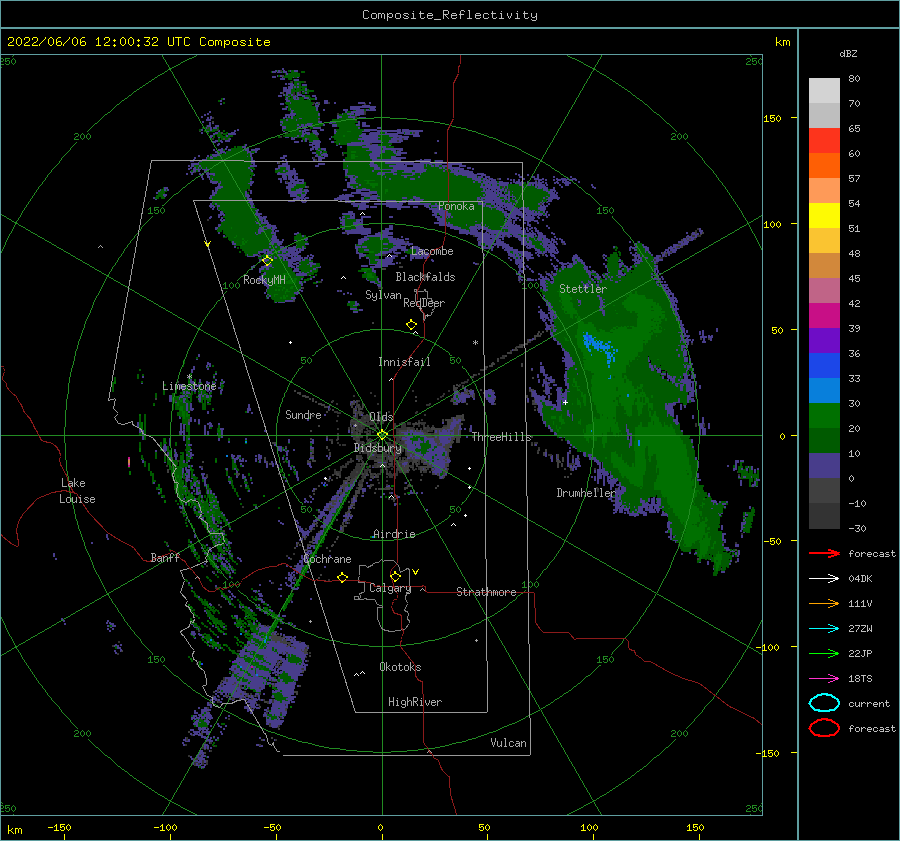Select the lightest gray swatch at top of scale
900x841 pixels.
824,91
